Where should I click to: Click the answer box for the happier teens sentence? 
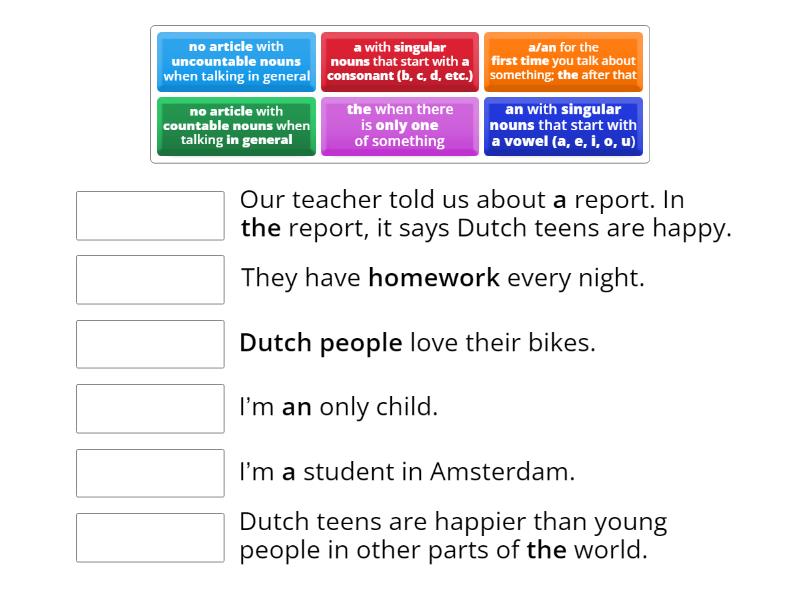[150, 538]
